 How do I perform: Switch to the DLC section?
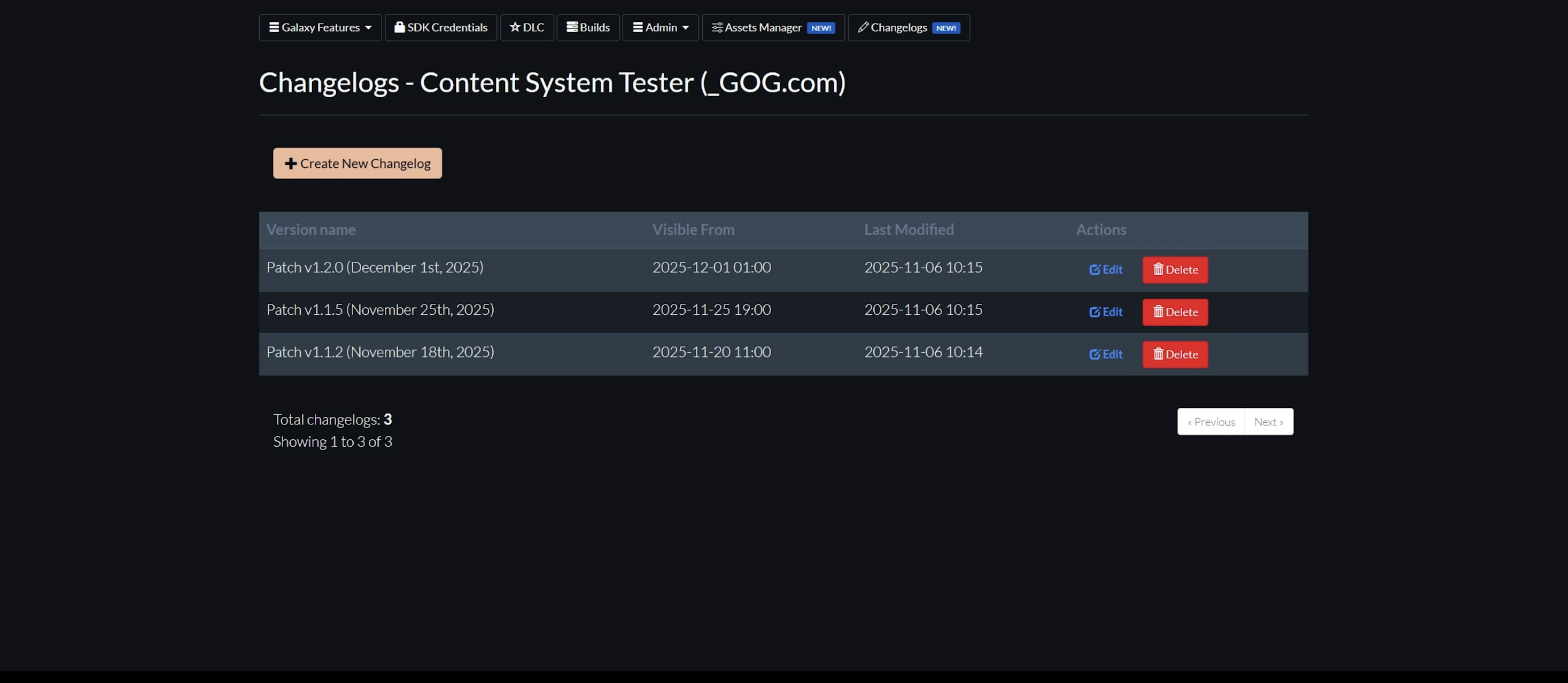[526, 27]
